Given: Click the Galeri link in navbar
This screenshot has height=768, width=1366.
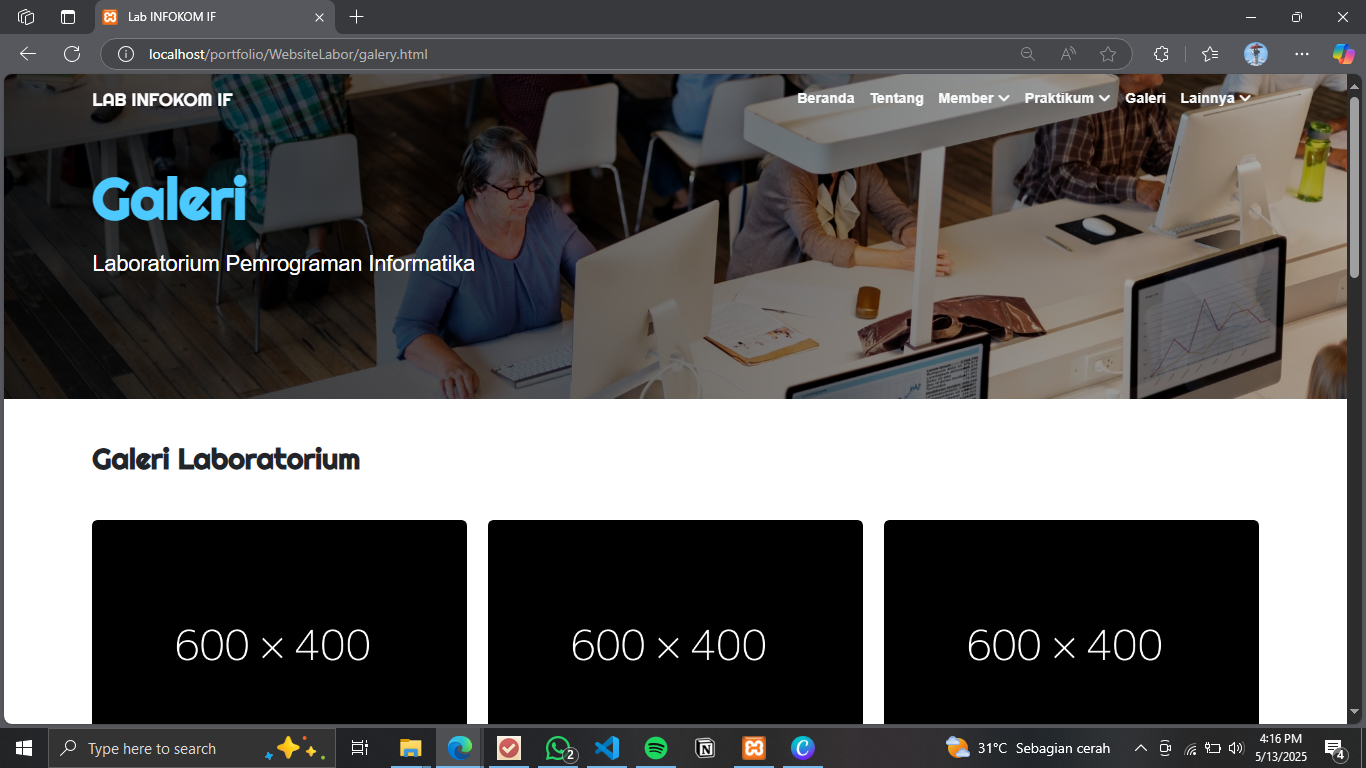Looking at the screenshot, I should coord(1145,98).
